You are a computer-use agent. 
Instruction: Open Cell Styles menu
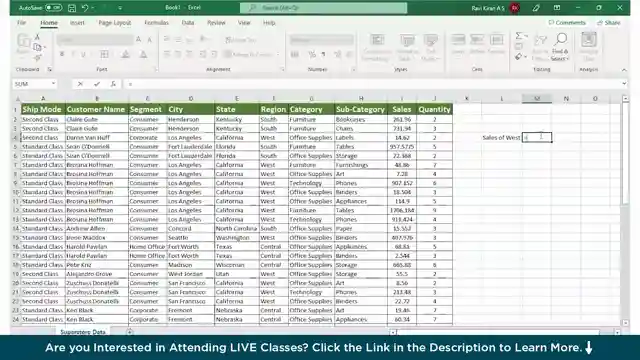click(430, 47)
